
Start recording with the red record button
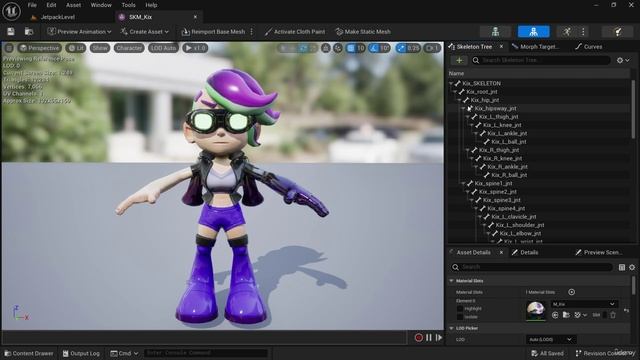(418, 338)
